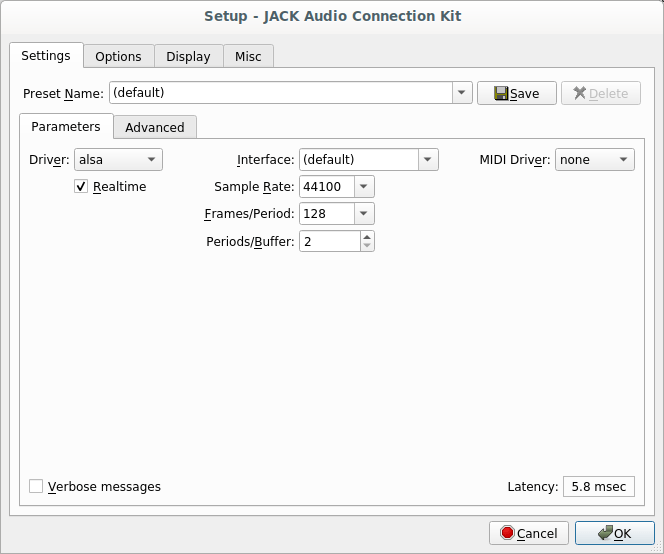Screen dimensions: 664x554
Task: Expand the Preset Name dropdown arrow
Action: click(x=461, y=93)
